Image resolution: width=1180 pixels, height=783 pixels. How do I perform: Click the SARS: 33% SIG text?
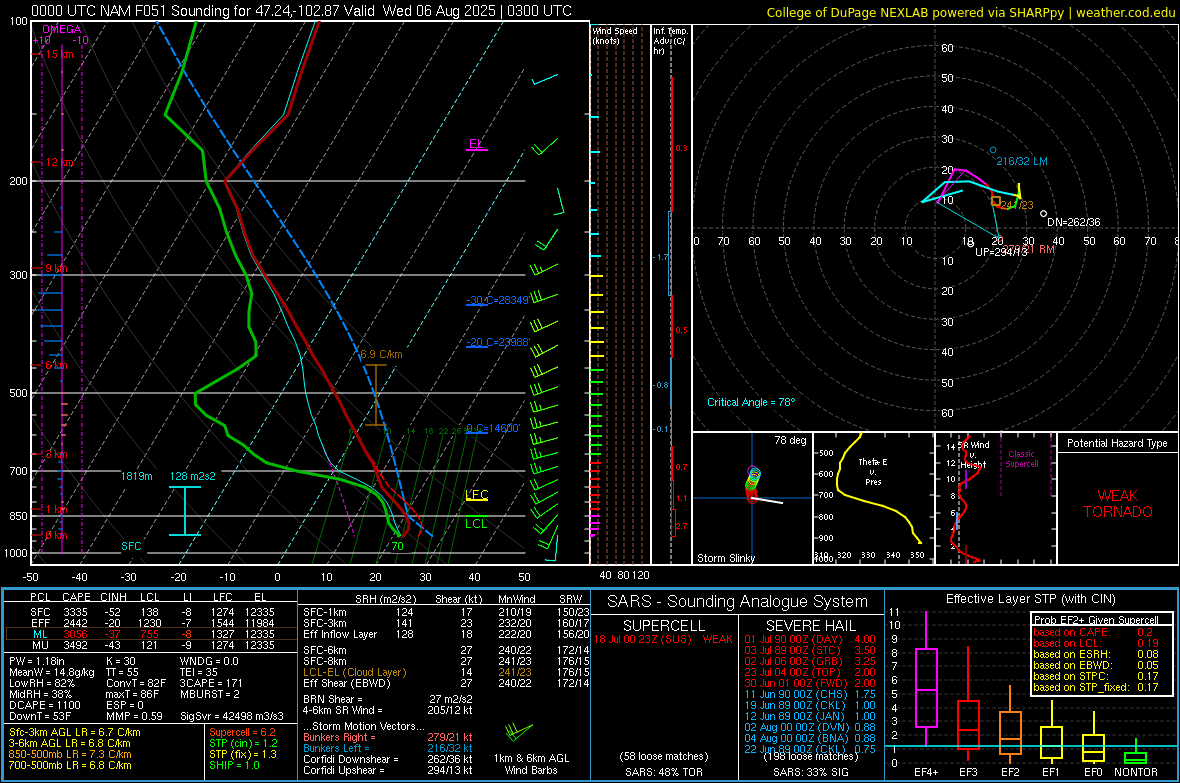point(810,772)
